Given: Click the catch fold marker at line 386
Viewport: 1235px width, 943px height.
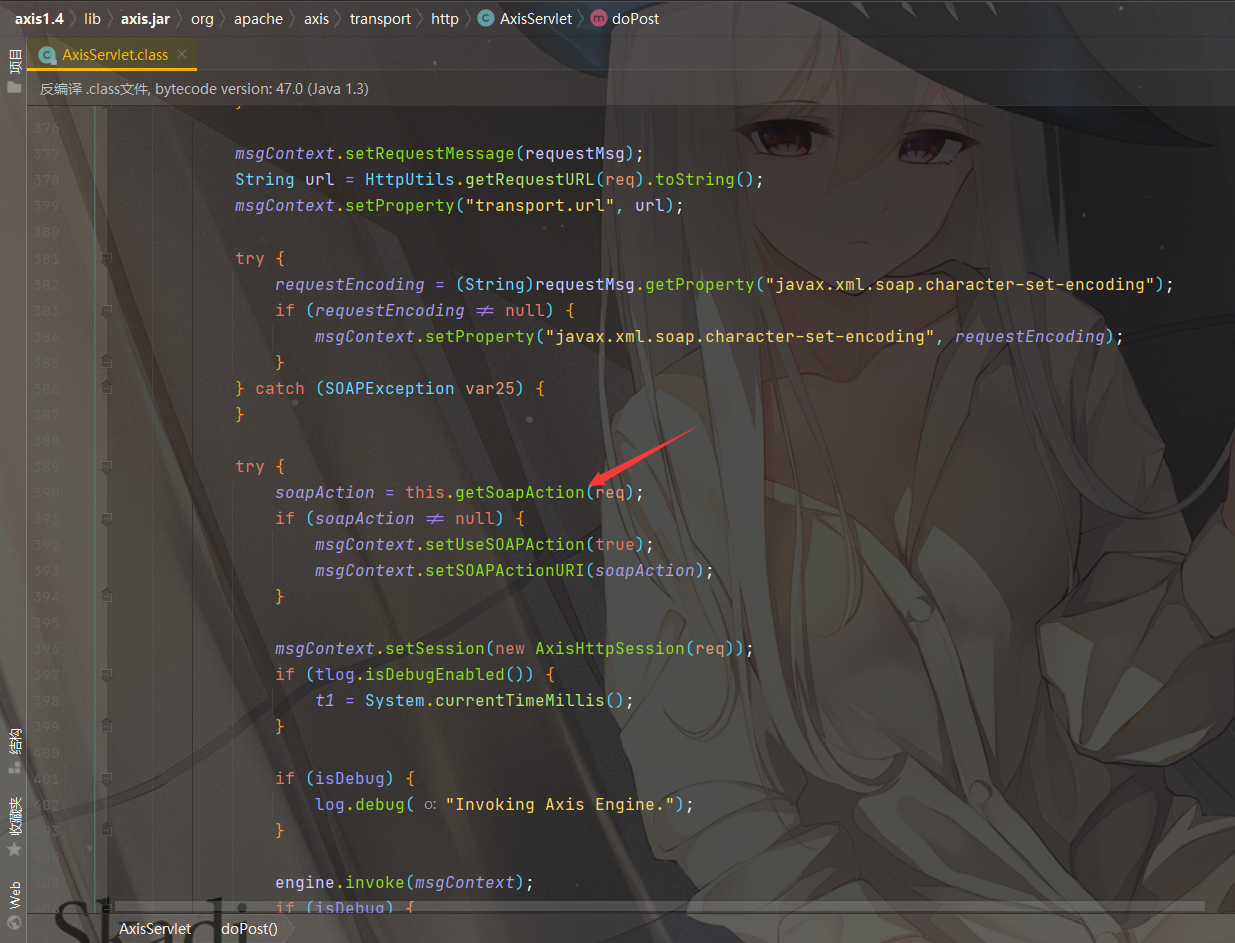Looking at the screenshot, I should 106,388.
